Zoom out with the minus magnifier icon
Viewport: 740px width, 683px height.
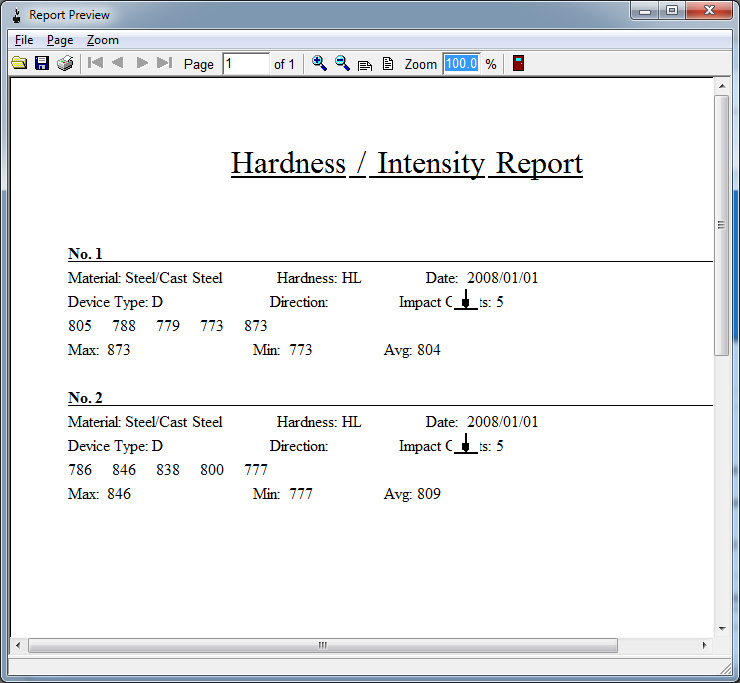click(x=342, y=64)
